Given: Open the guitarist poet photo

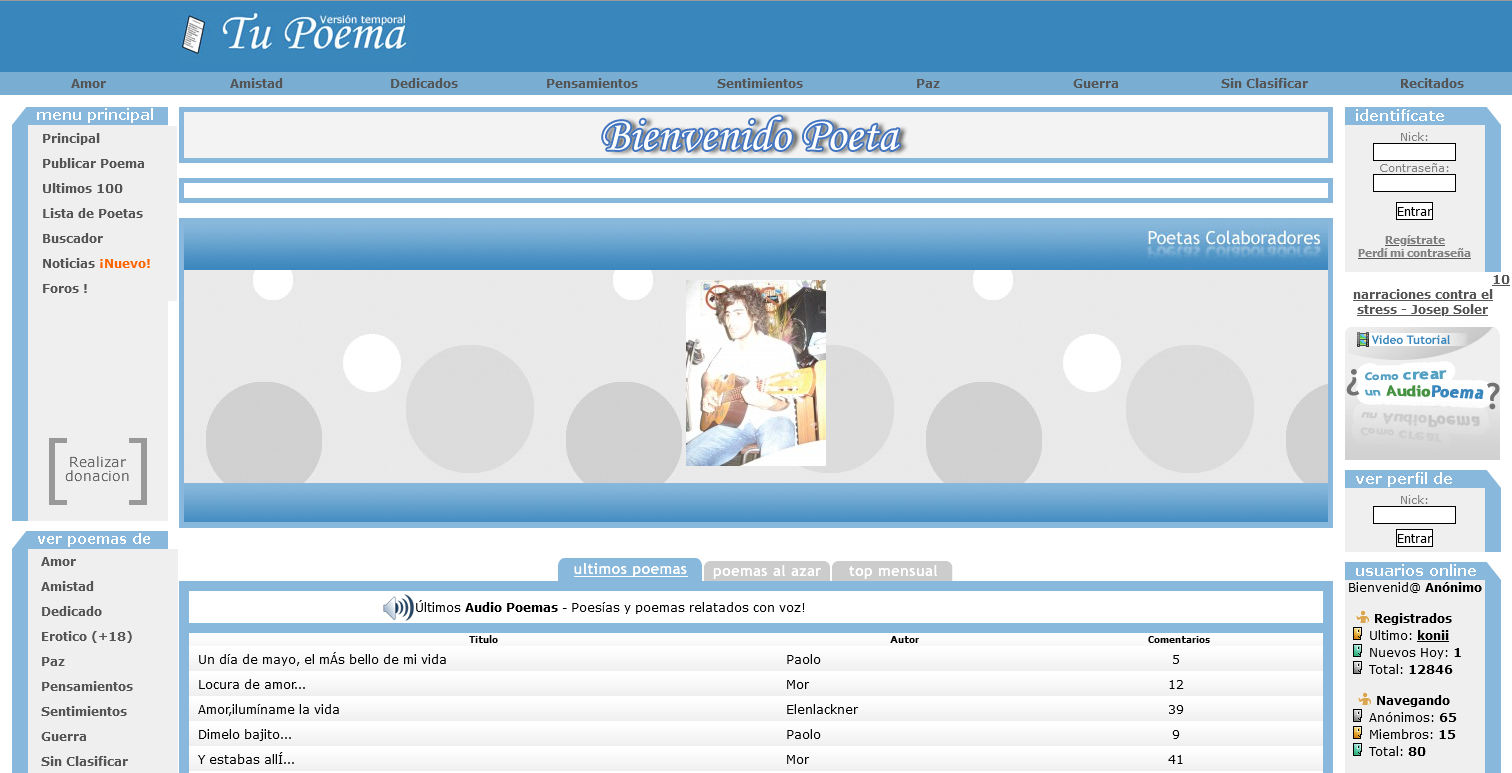Looking at the screenshot, I should (755, 373).
